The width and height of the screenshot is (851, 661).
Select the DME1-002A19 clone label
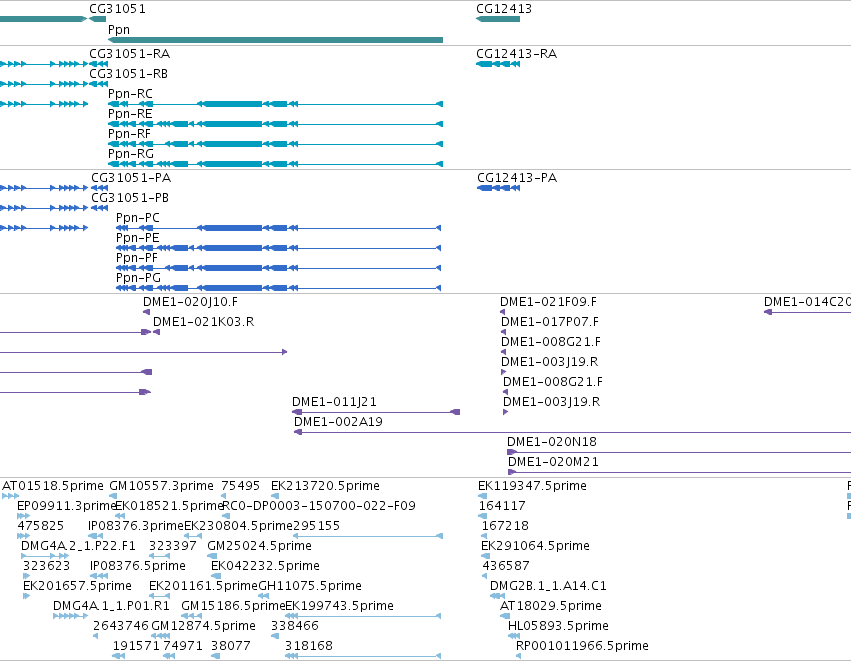click(338, 422)
